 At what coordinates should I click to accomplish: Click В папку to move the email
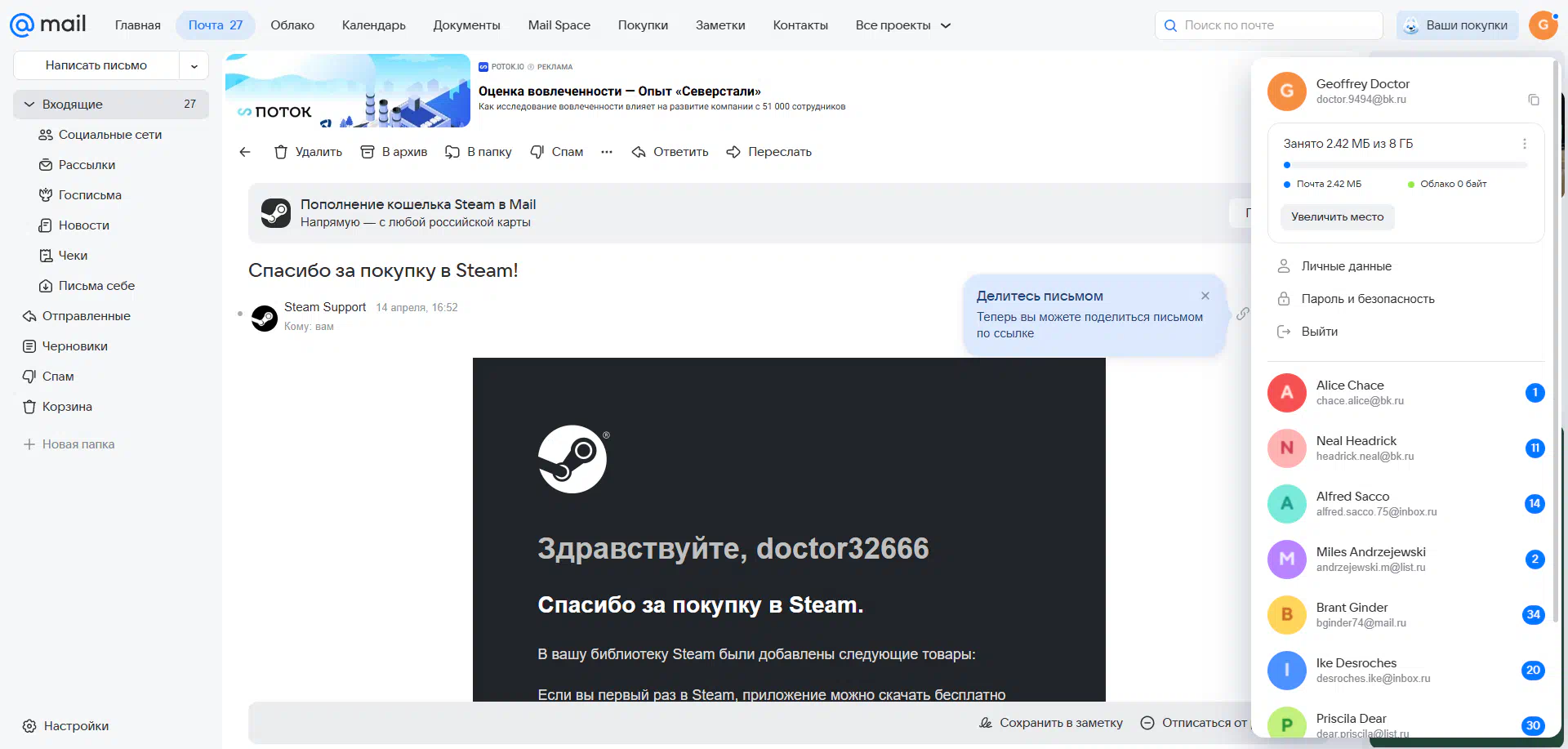click(479, 152)
